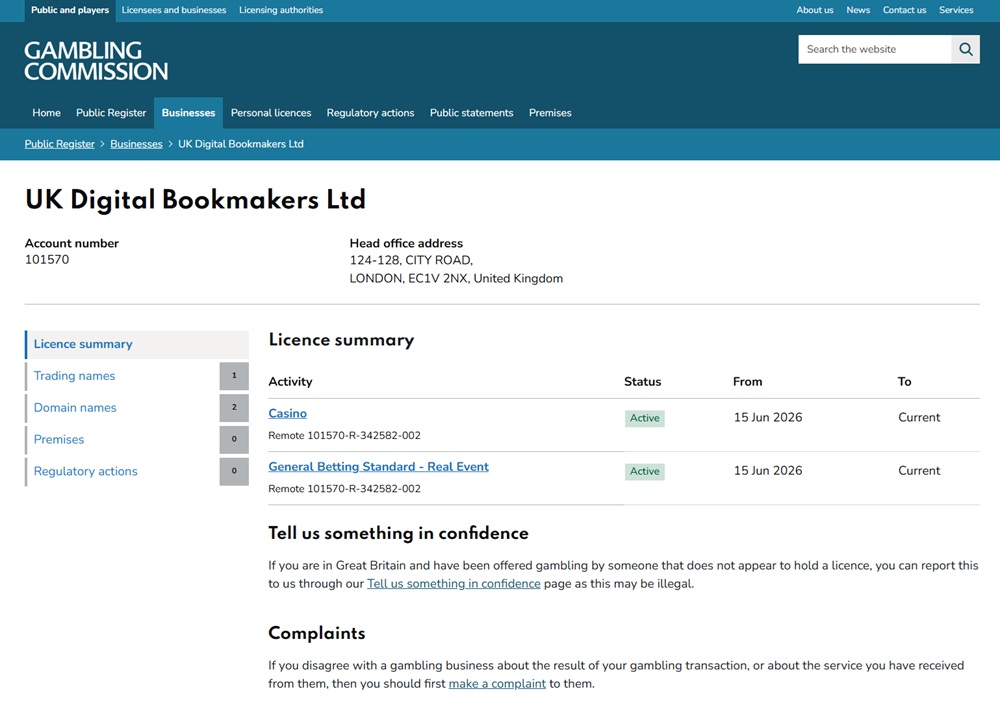Open Personal licences navigation item
This screenshot has height=704, width=1000.
[271, 113]
